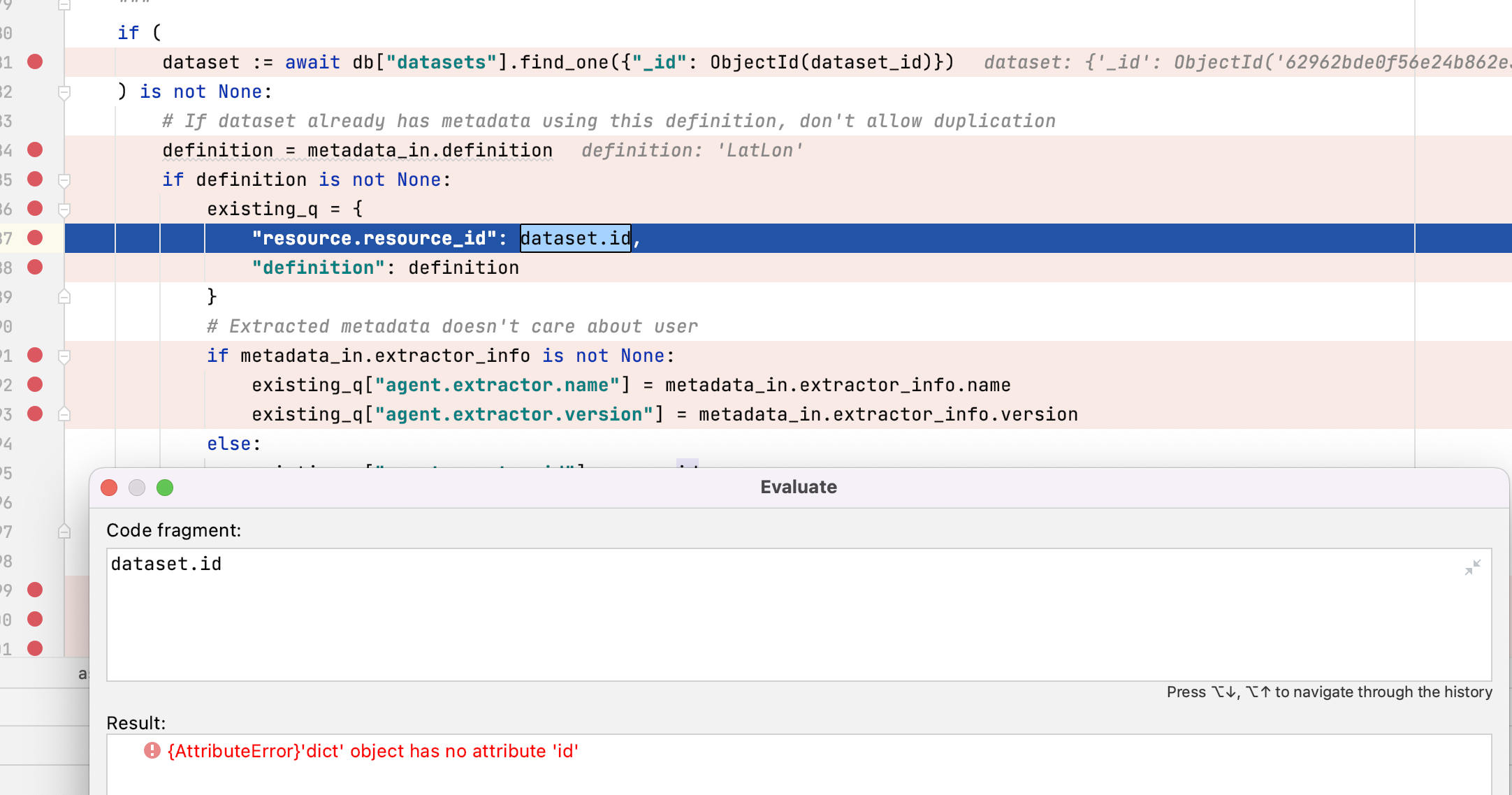
Task: Toggle breakpoint beside 'if definition is not None'
Action: 35,180
